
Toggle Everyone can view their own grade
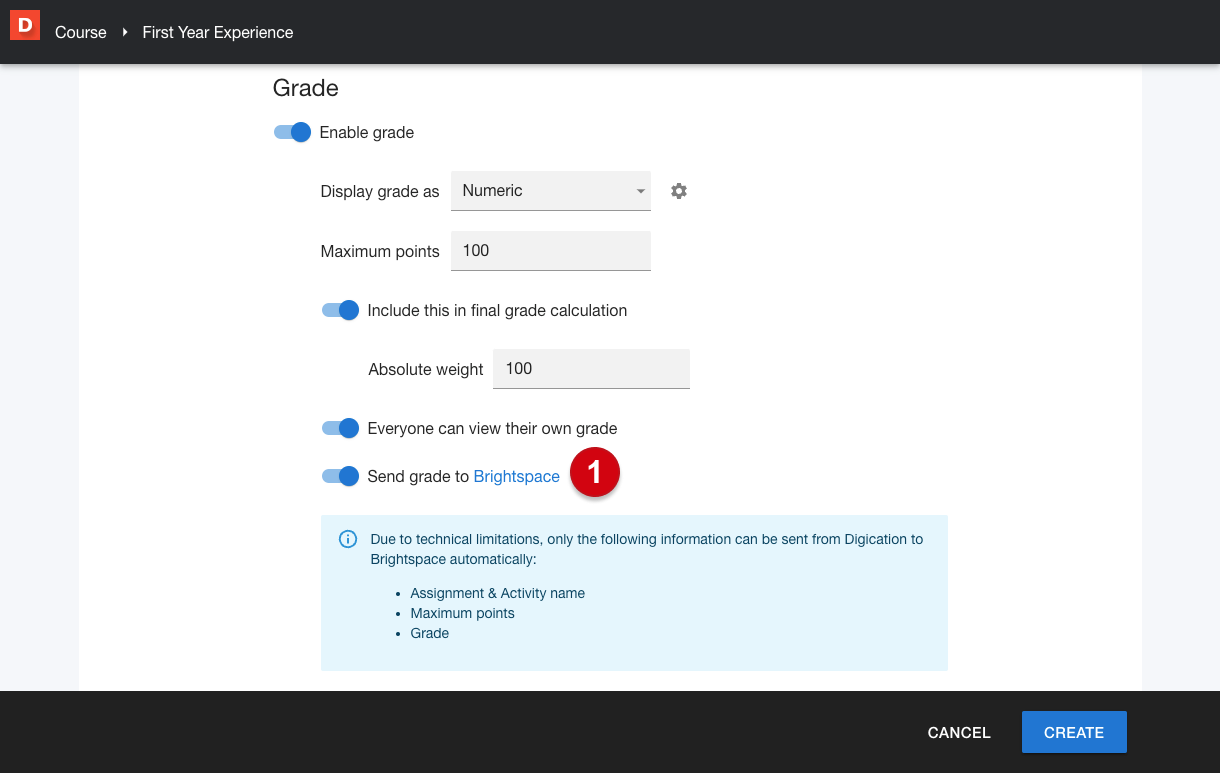click(x=340, y=428)
